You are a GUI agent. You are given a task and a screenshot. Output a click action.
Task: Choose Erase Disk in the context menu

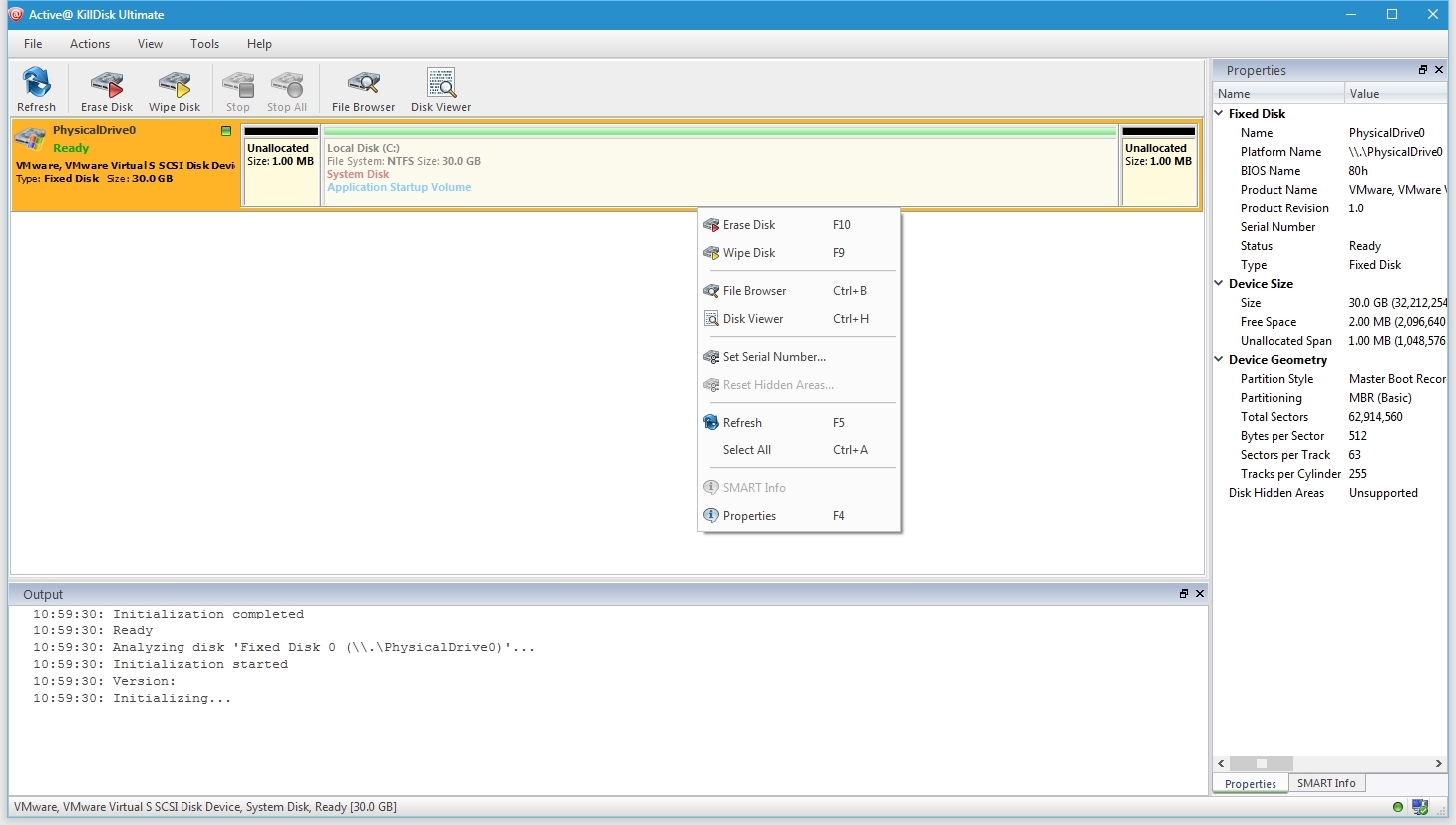point(749,225)
